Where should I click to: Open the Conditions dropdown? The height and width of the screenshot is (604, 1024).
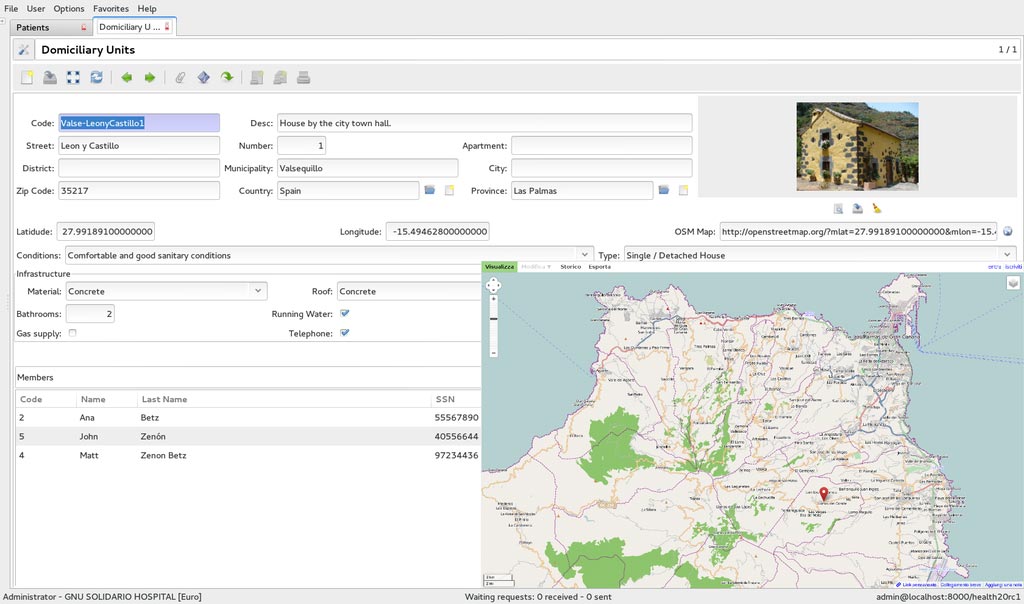click(x=586, y=255)
